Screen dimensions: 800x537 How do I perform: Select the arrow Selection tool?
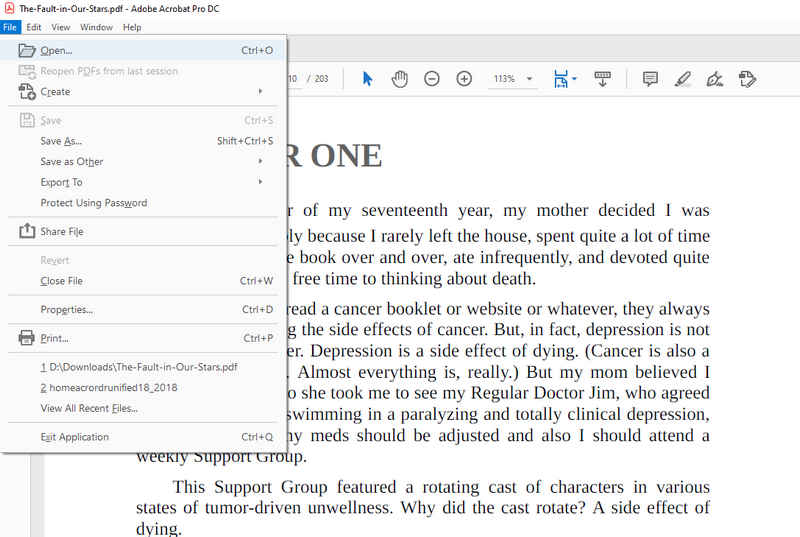367,79
